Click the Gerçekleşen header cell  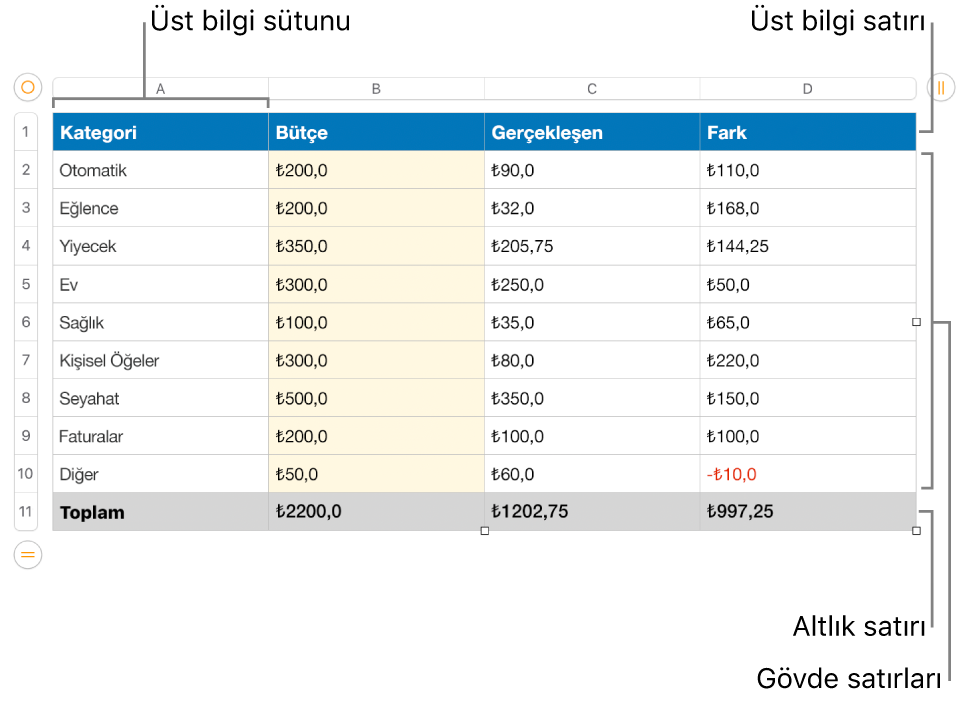coord(592,132)
